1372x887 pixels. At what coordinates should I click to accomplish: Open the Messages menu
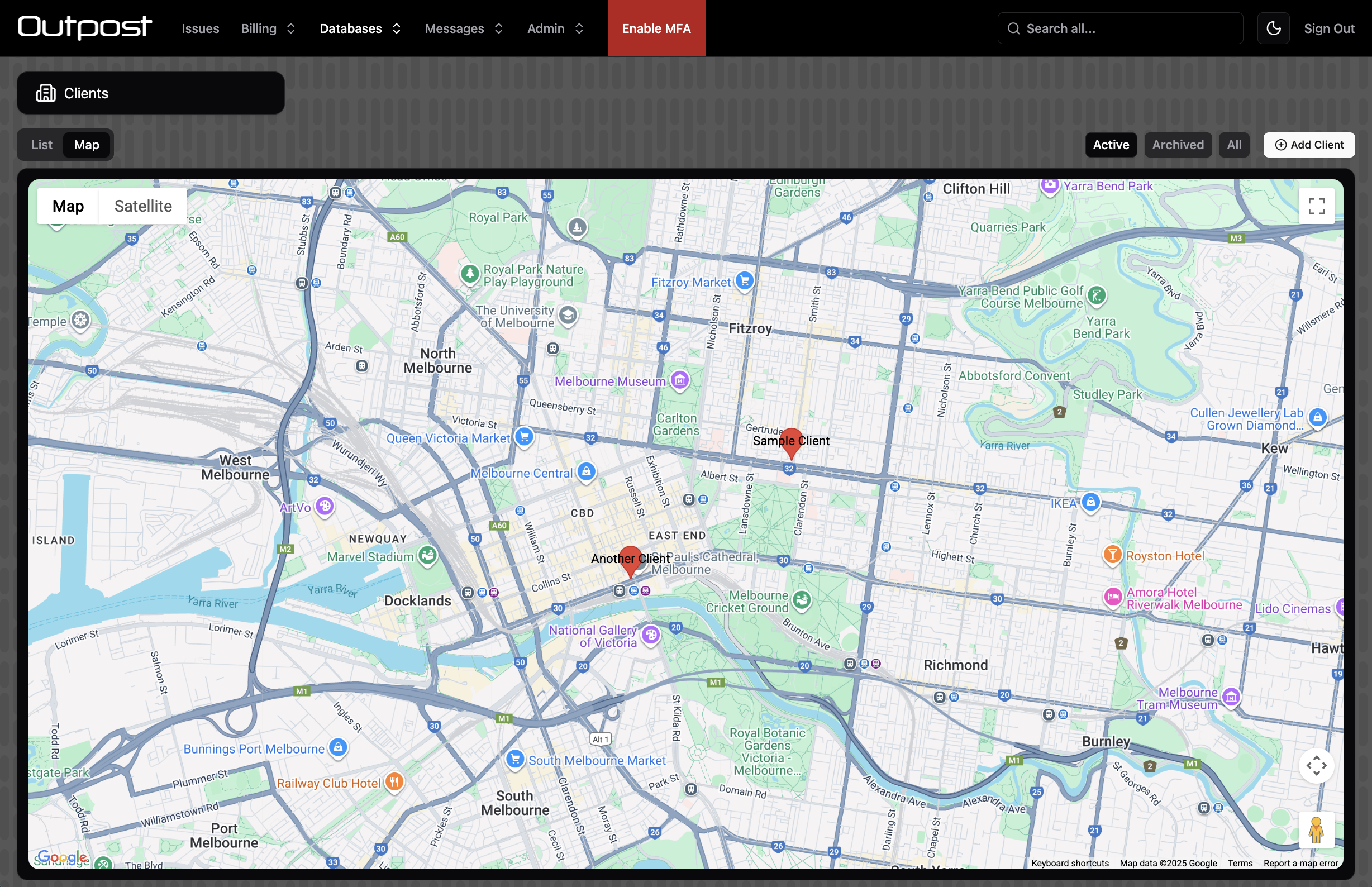(464, 28)
